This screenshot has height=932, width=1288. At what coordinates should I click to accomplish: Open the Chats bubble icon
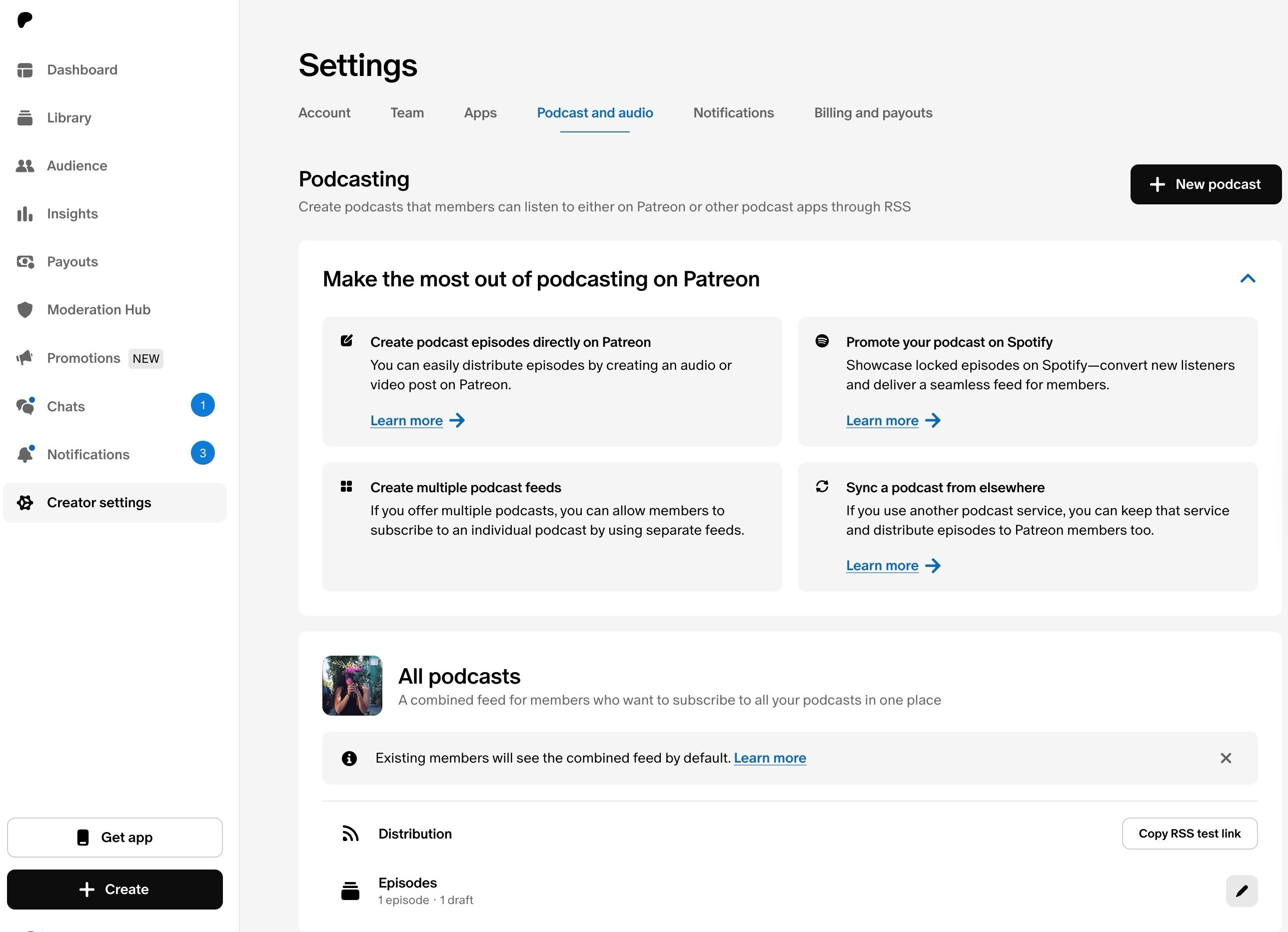pyautogui.click(x=25, y=406)
